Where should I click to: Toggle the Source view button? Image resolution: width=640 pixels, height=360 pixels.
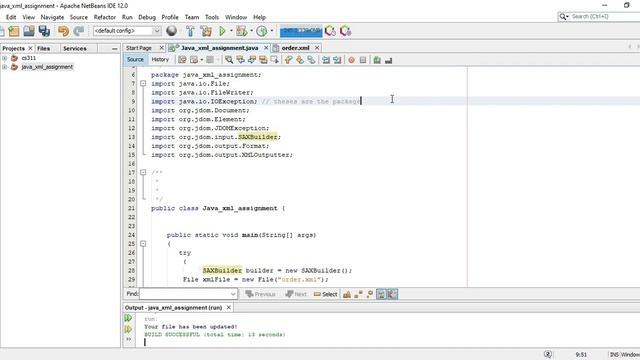(135, 60)
